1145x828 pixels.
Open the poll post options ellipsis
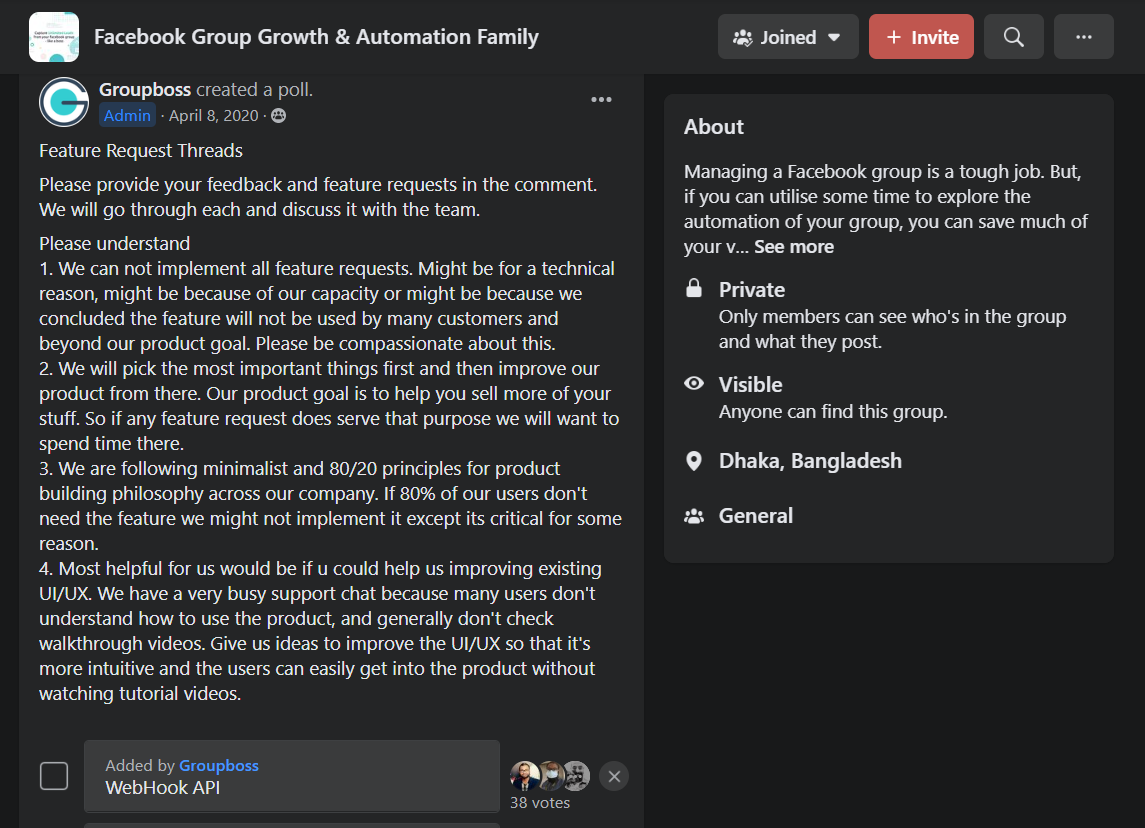click(601, 99)
